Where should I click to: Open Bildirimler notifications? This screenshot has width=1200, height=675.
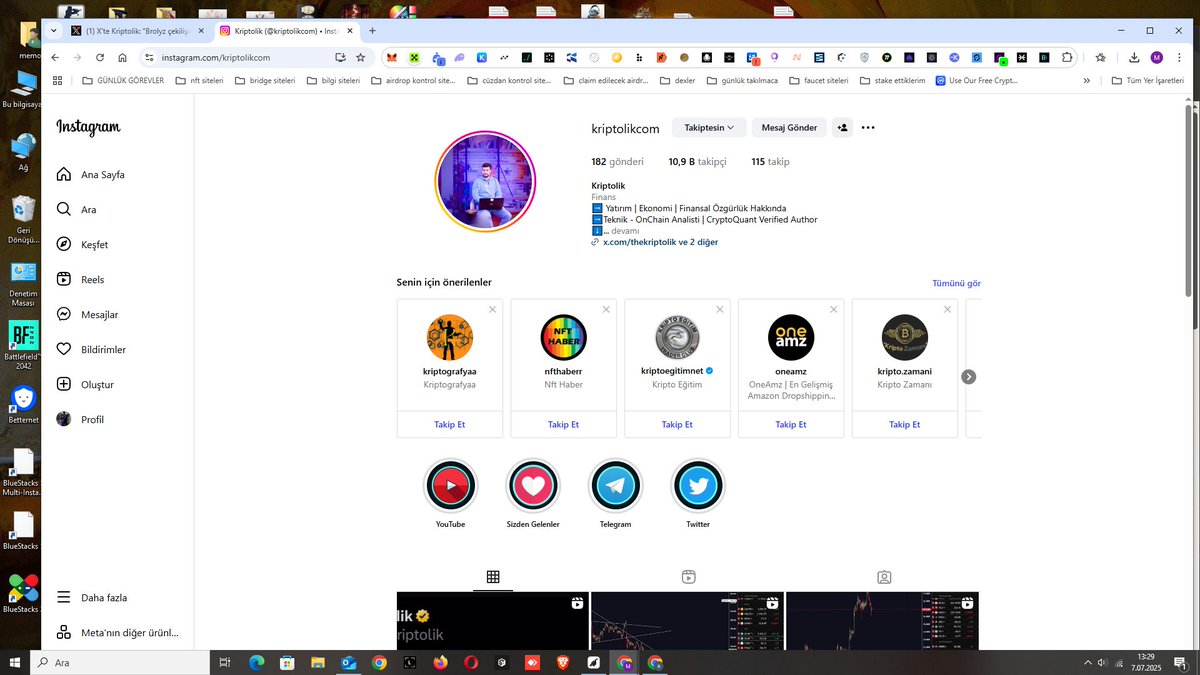[x=90, y=349]
